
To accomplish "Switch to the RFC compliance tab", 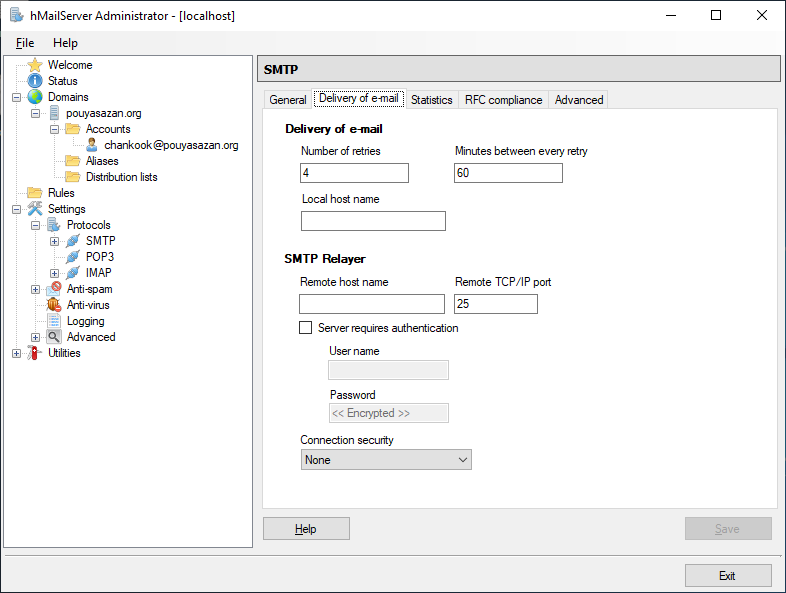I will [x=503, y=100].
